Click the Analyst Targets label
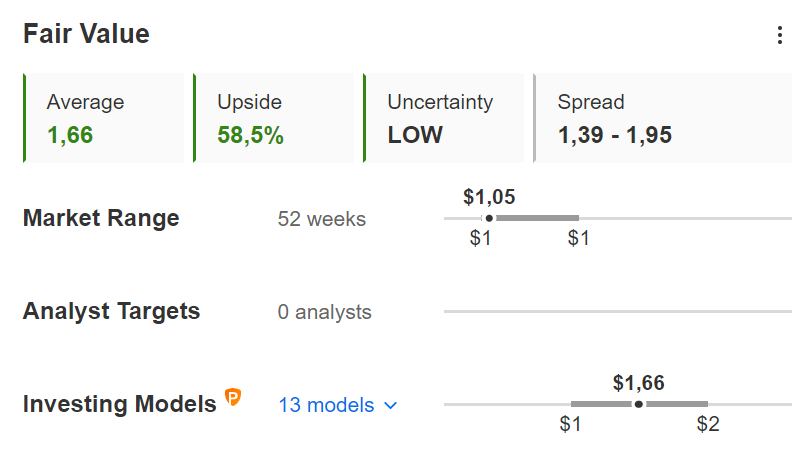 click(111, 311)
